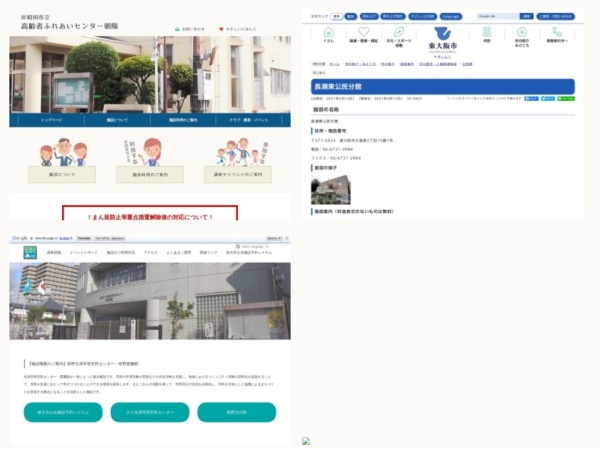
Task: Click the broken image icon at bottom
Action: tap(306, 441)
